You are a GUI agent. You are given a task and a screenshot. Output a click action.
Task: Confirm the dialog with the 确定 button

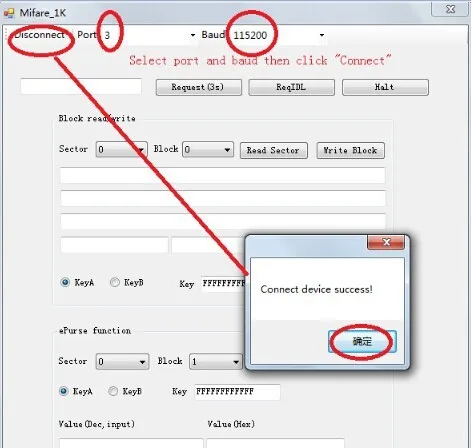tap(362, 341)
